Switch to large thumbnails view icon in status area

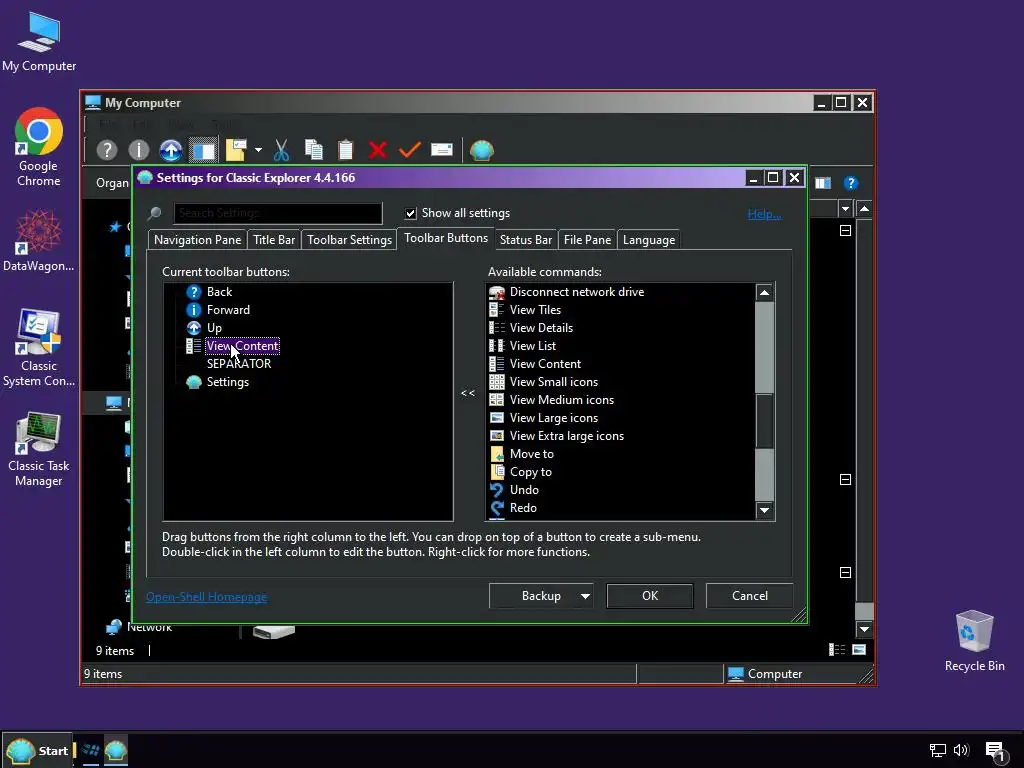coord(859,649)
